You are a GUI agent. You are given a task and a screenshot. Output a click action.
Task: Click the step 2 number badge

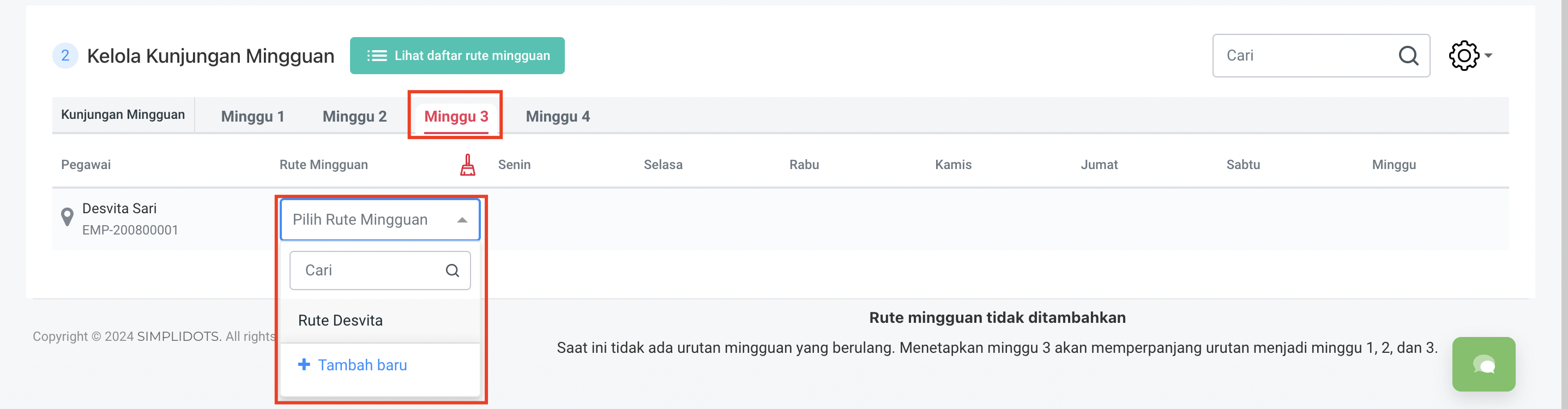click(x=65, y=56)
